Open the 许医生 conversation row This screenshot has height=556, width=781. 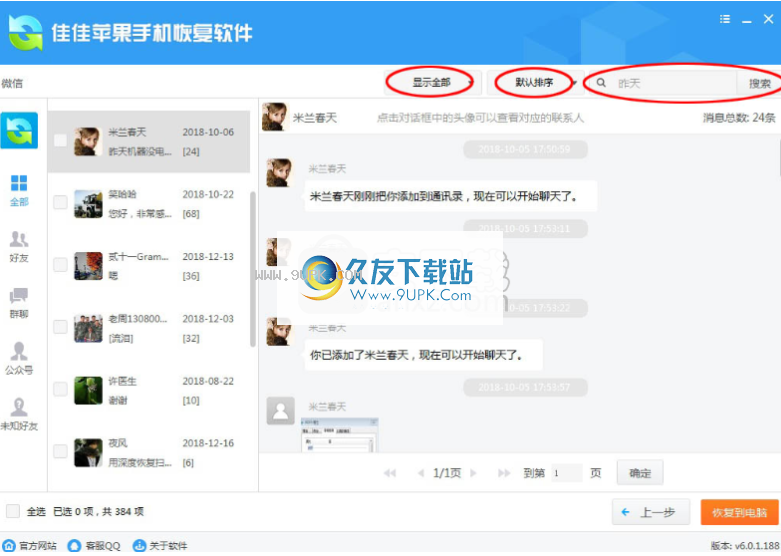point(149,391)
